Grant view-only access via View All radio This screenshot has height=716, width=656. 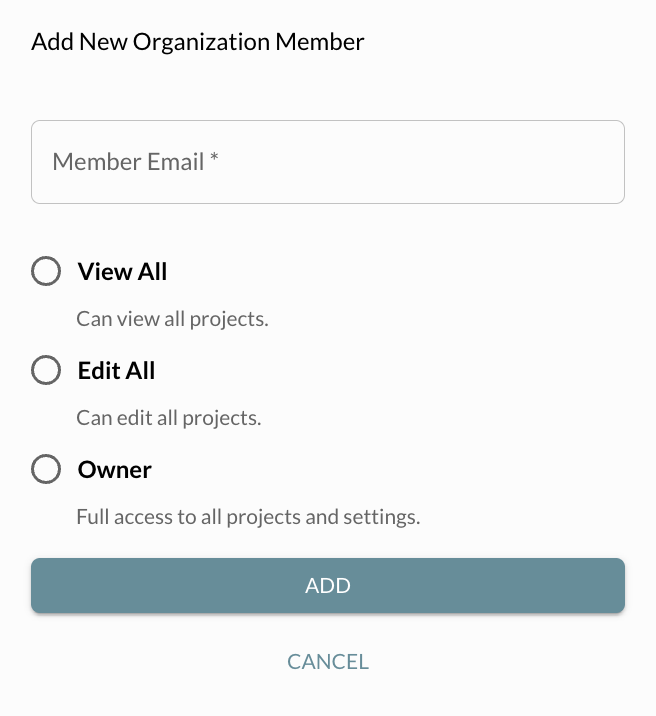click(46, 271)
